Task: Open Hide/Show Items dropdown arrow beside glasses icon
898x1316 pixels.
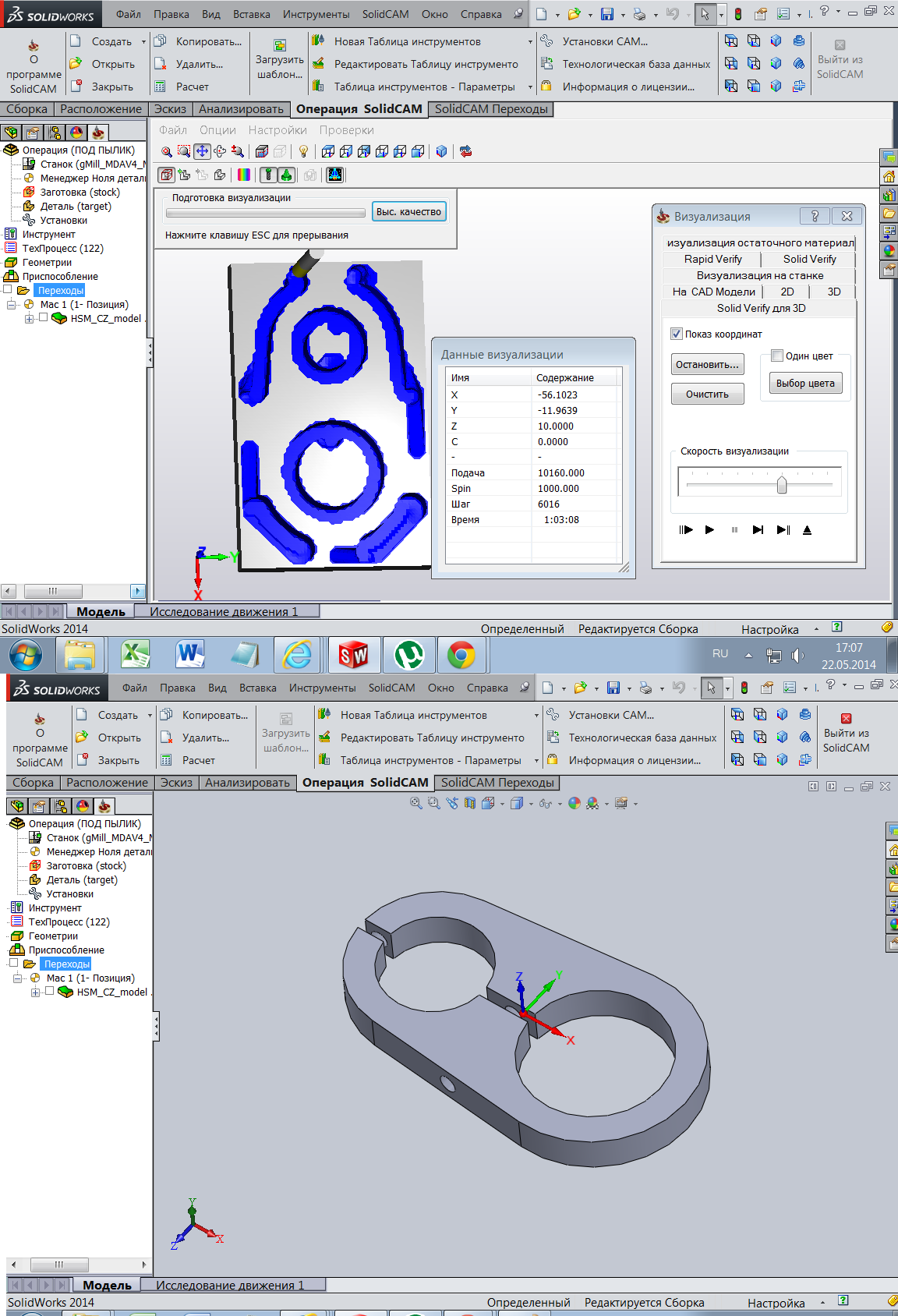Action: (x=560, y=804)
